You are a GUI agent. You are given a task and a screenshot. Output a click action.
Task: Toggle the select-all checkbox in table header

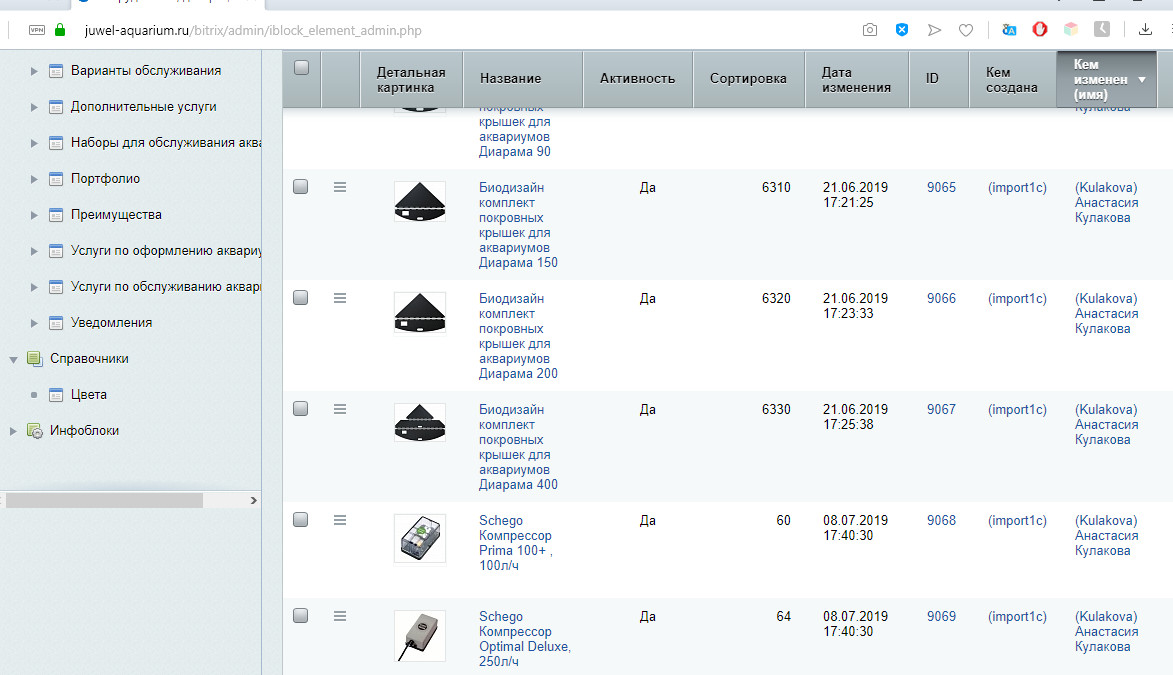(301, 67)
